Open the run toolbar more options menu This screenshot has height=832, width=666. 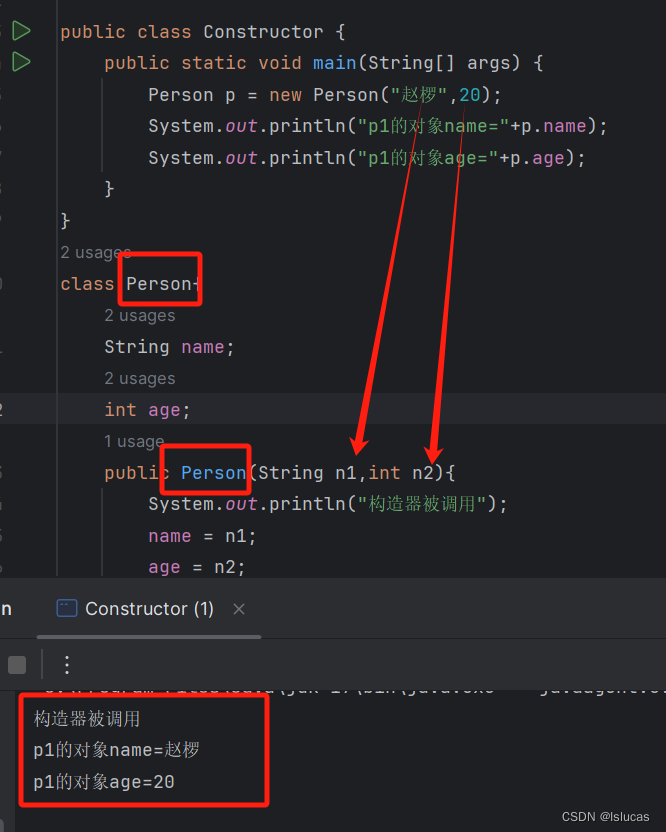pyautogui.click(x=67, y=664)
